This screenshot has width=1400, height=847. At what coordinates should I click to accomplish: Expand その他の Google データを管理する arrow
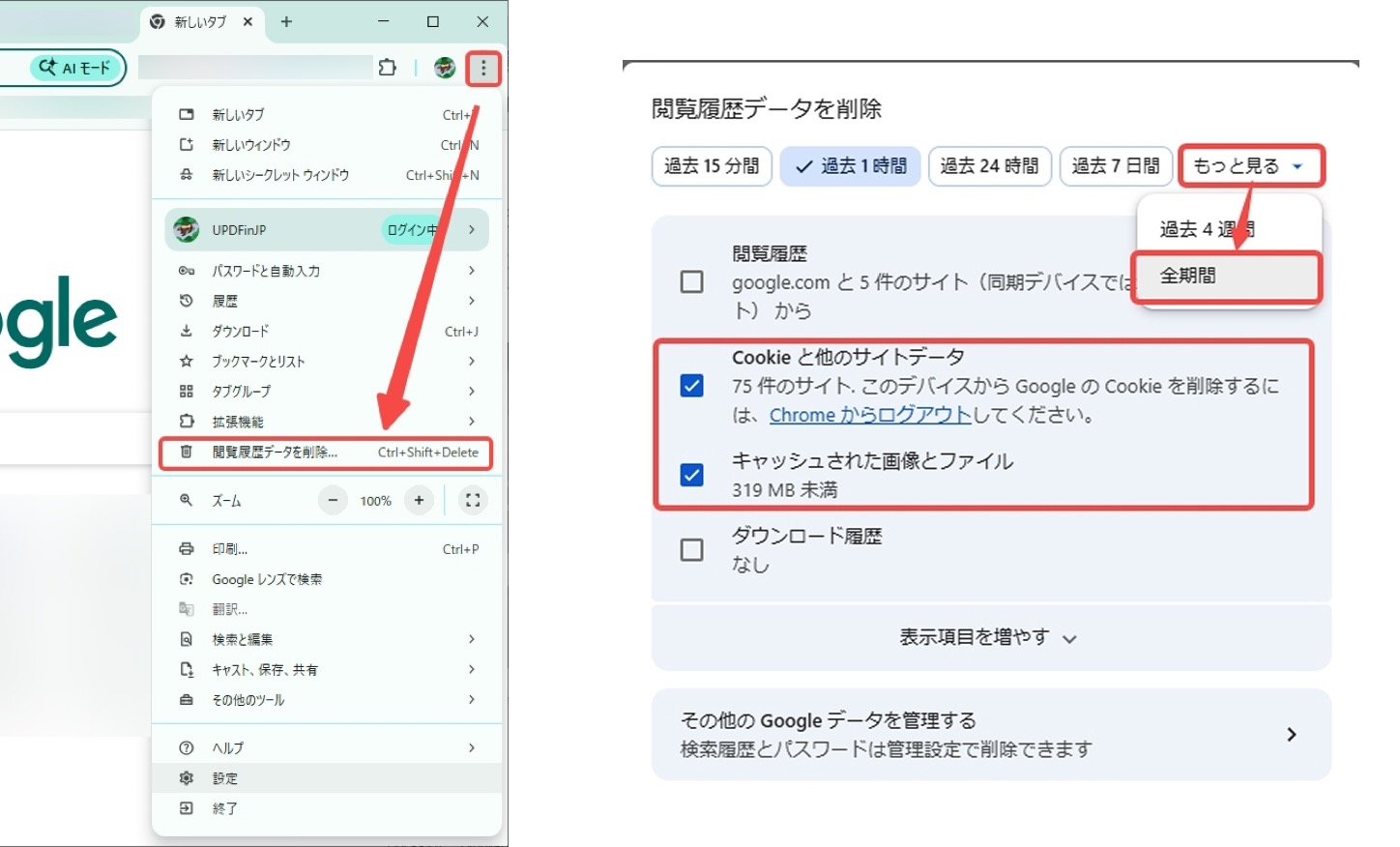pyautogui.click(x=1292, y=735)
